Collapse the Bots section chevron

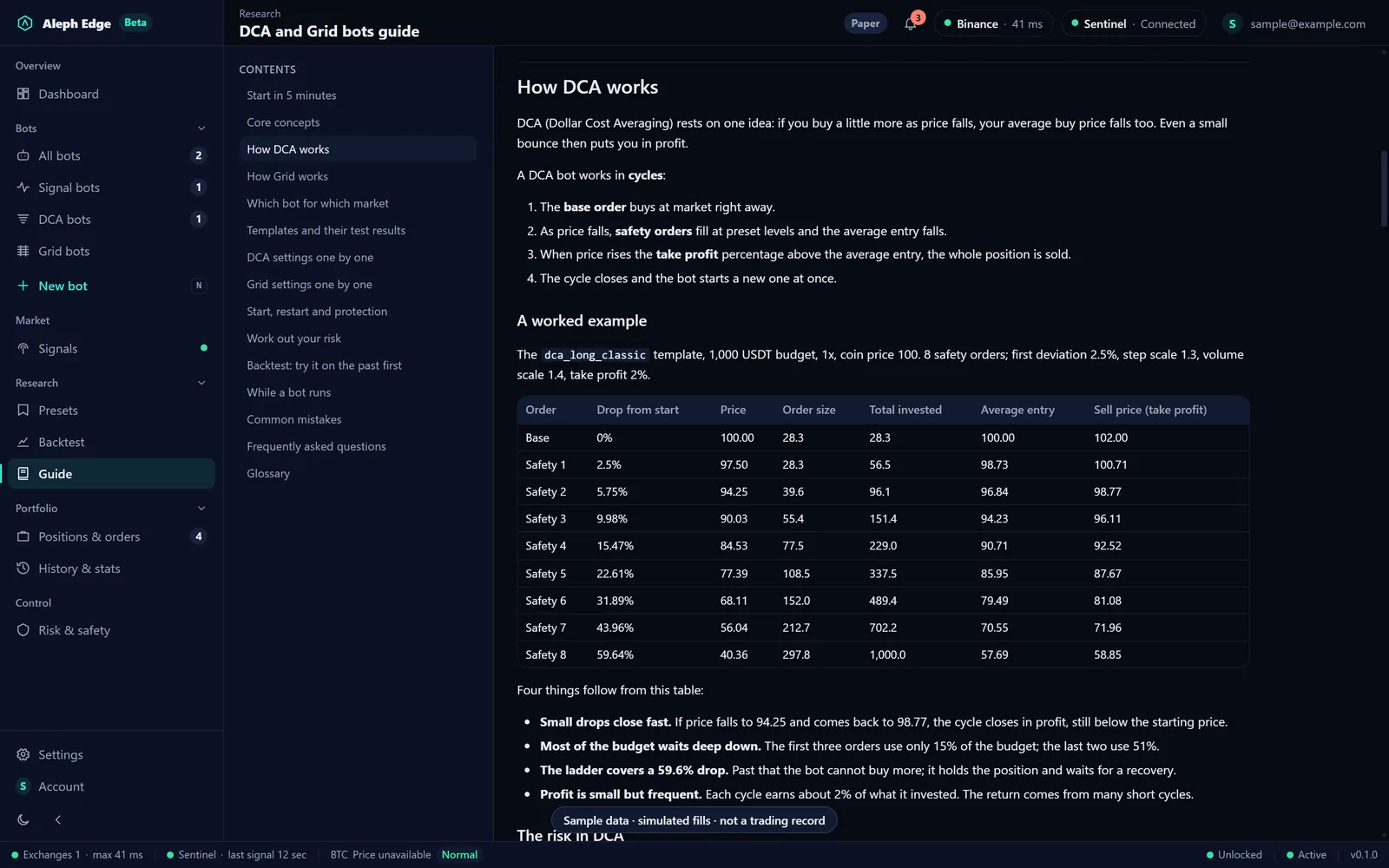[201, 128]
